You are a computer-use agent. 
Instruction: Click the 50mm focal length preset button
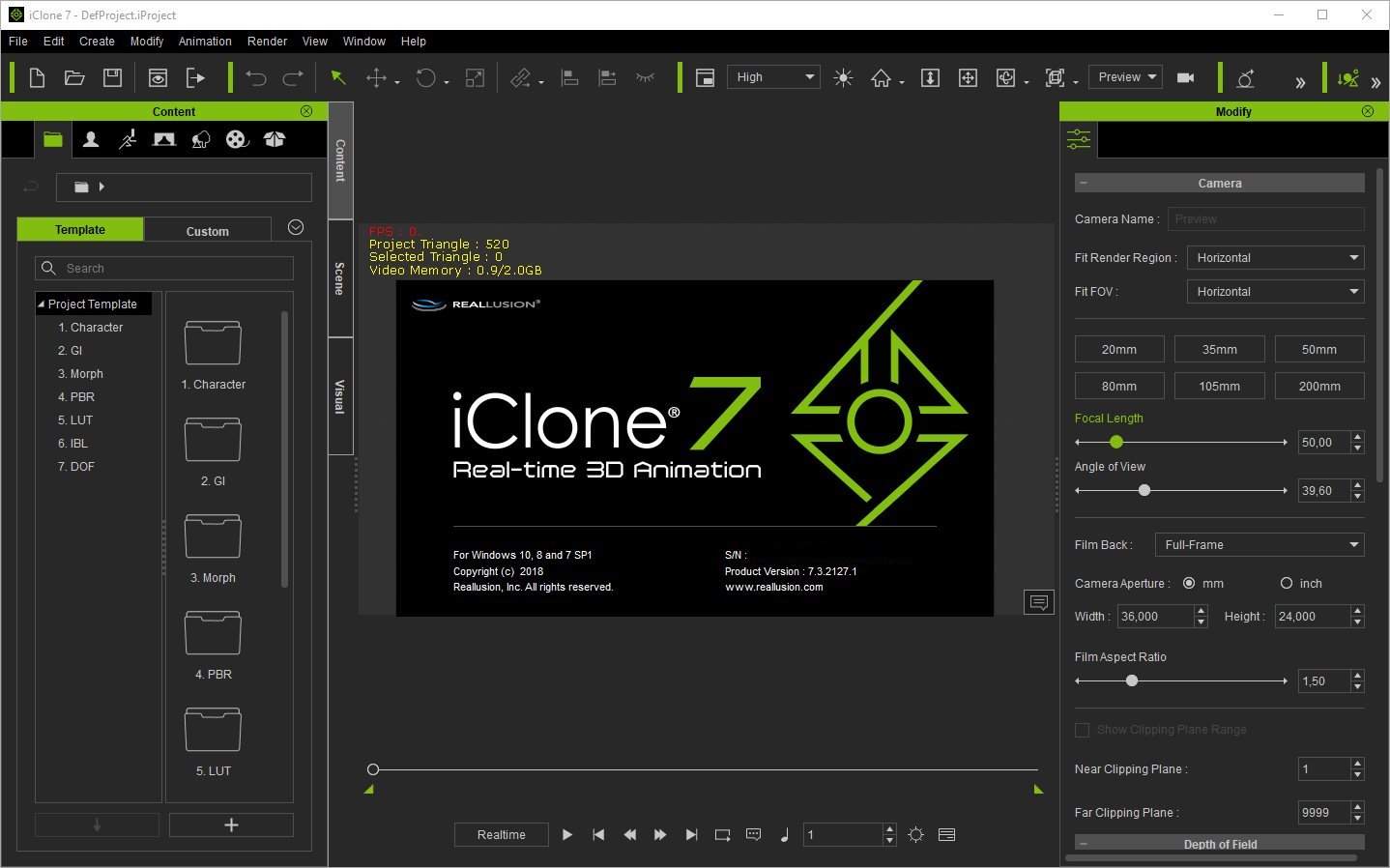[x=1318, y=349]
